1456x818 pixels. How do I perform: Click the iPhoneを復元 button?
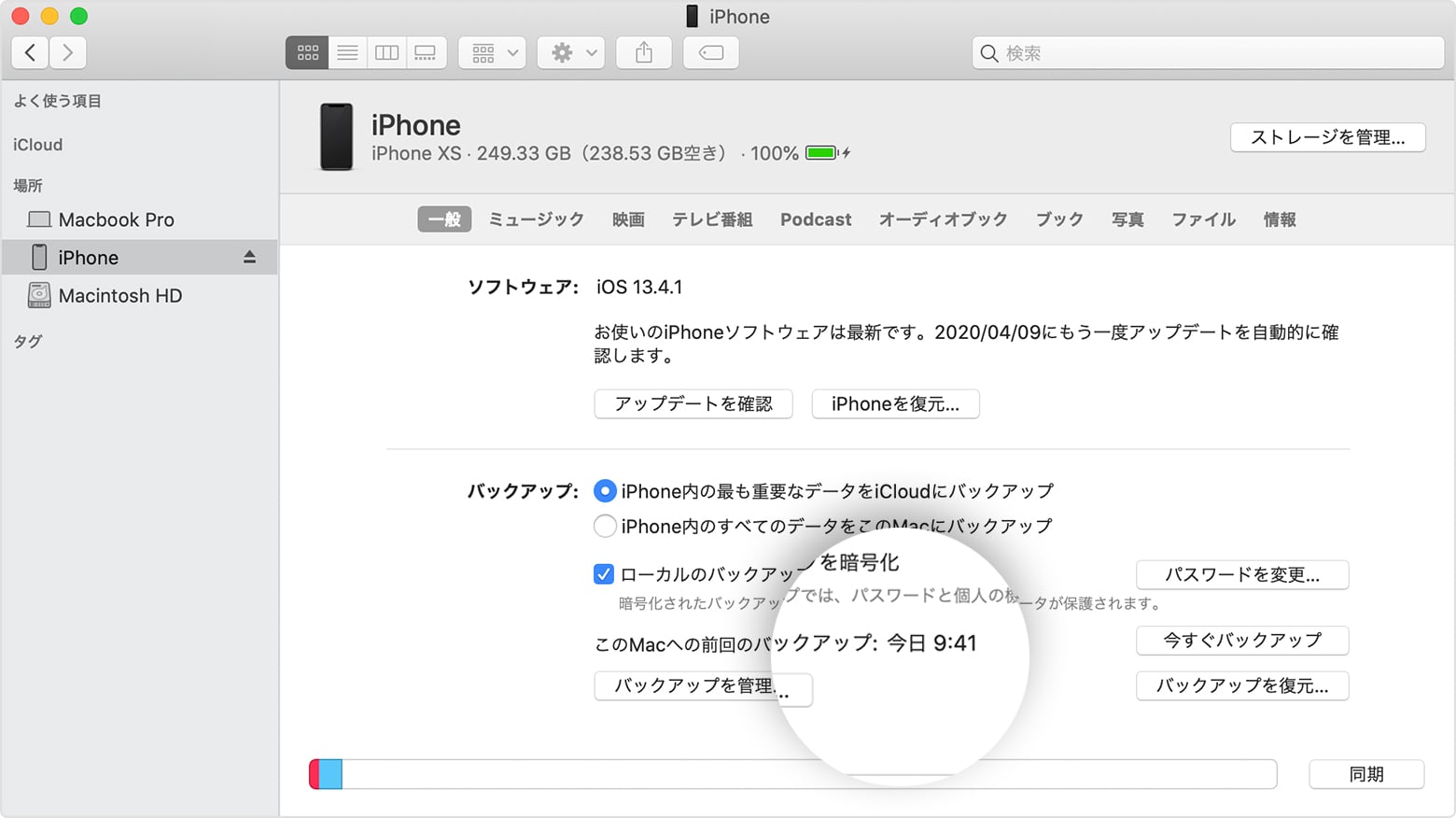point(895,404)
